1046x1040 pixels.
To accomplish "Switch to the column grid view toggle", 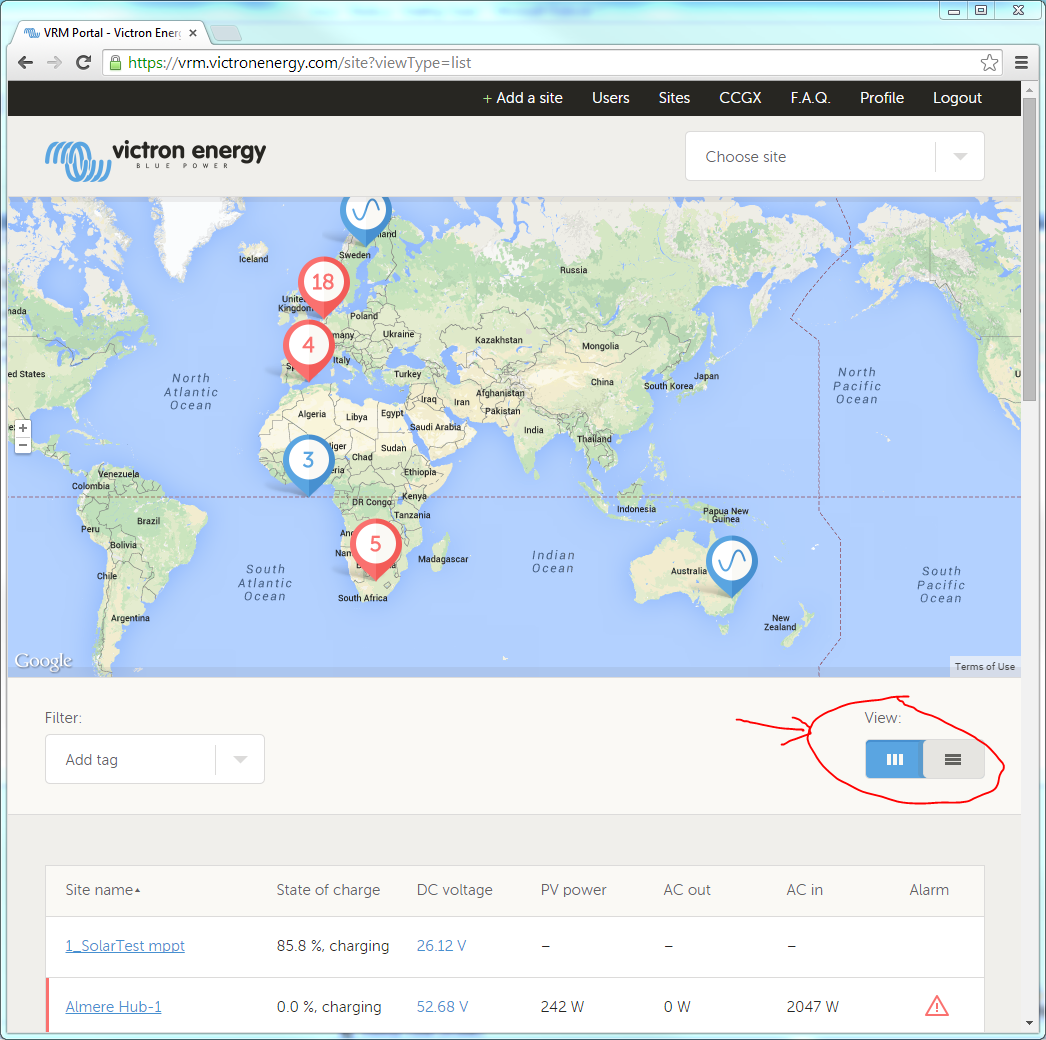I will coord(894,760).
